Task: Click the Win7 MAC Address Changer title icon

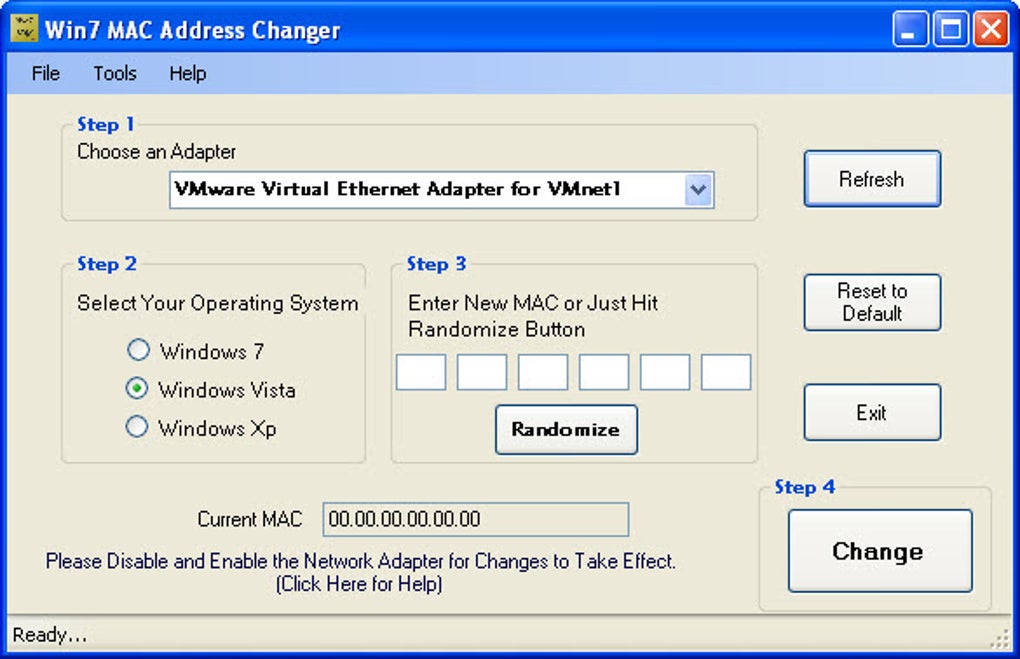Action: 25,29
